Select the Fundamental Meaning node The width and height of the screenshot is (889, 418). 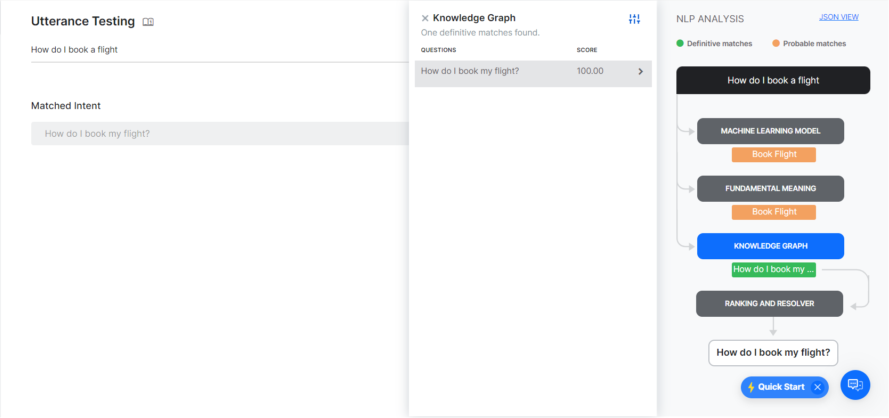point(770,188)
